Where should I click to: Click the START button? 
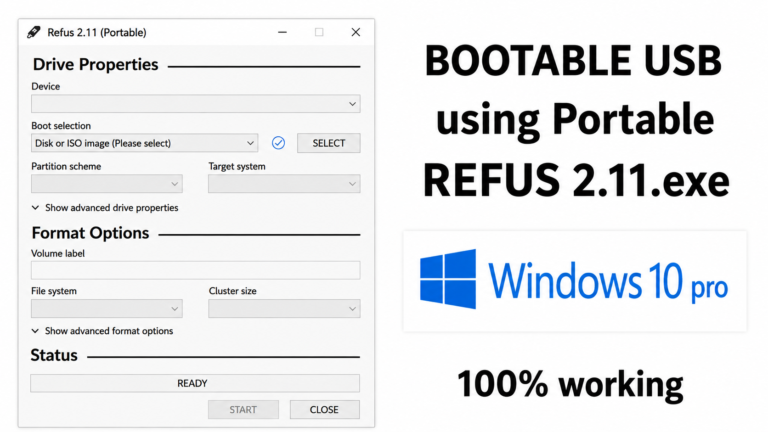[x=243, y=409]
